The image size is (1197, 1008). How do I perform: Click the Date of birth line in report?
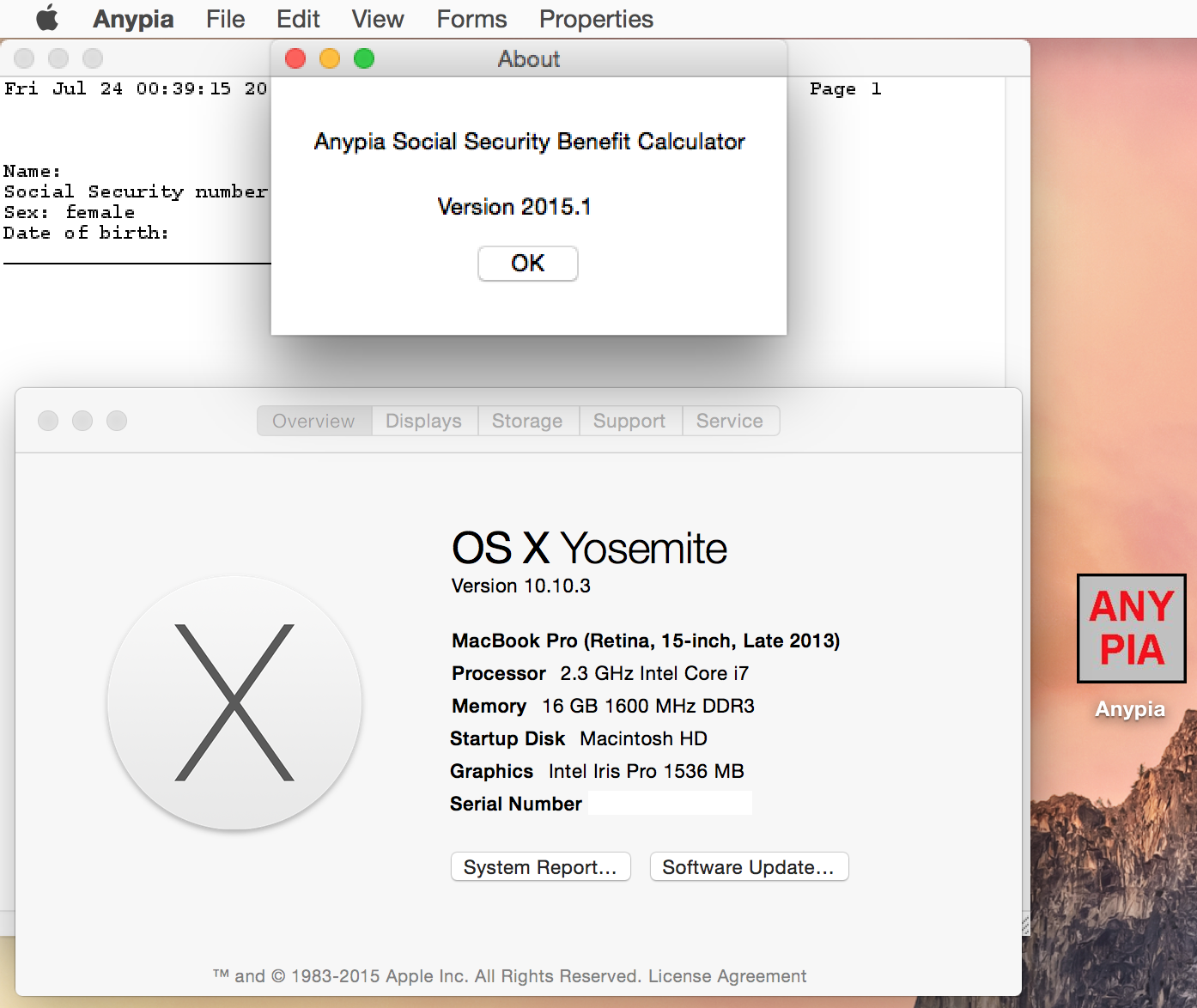(86, 233)
